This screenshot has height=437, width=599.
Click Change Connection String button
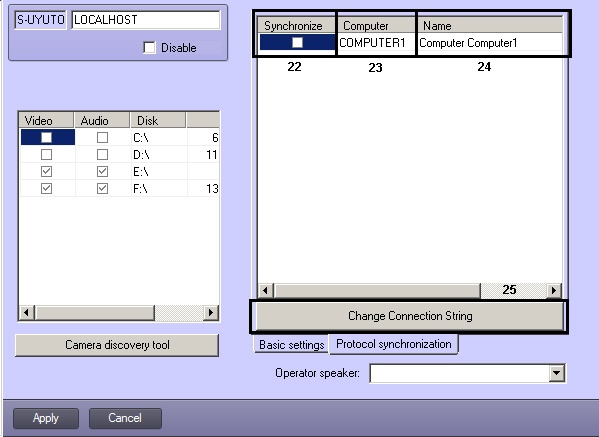pyautogui.click(x=410, y=316)
